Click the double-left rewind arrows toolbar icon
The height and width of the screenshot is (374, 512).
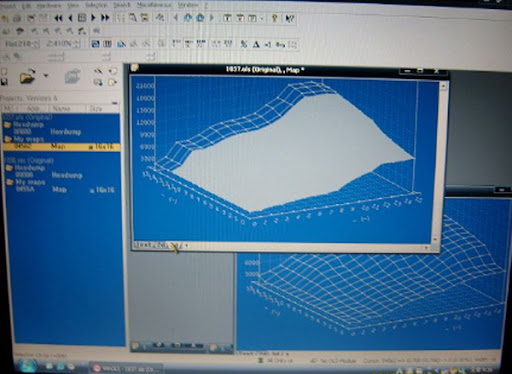coord(58,18)
